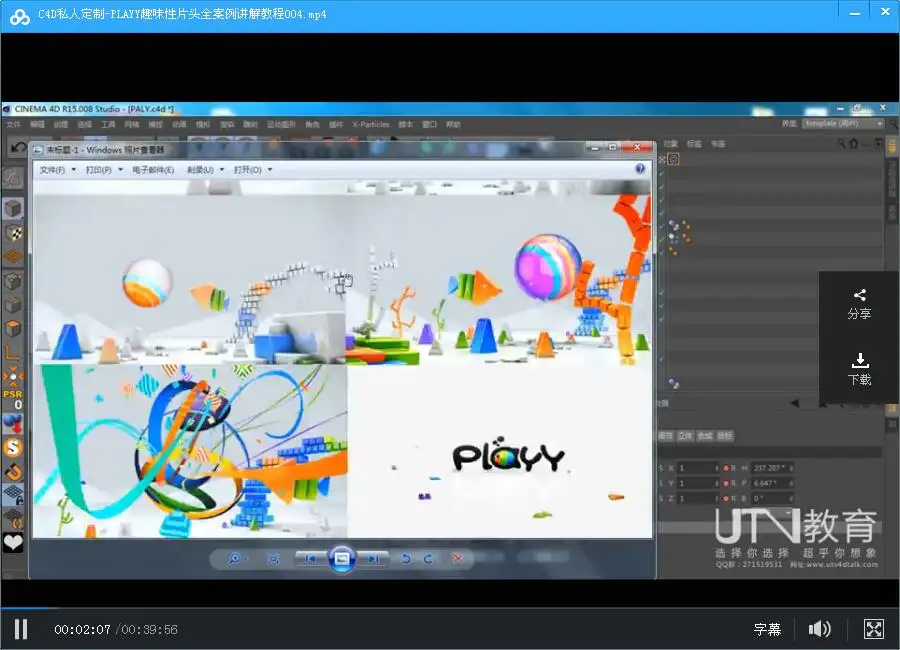Click the R.H rotation value field
This screenshot has width=900, height=650.
[x=771, y=468]
